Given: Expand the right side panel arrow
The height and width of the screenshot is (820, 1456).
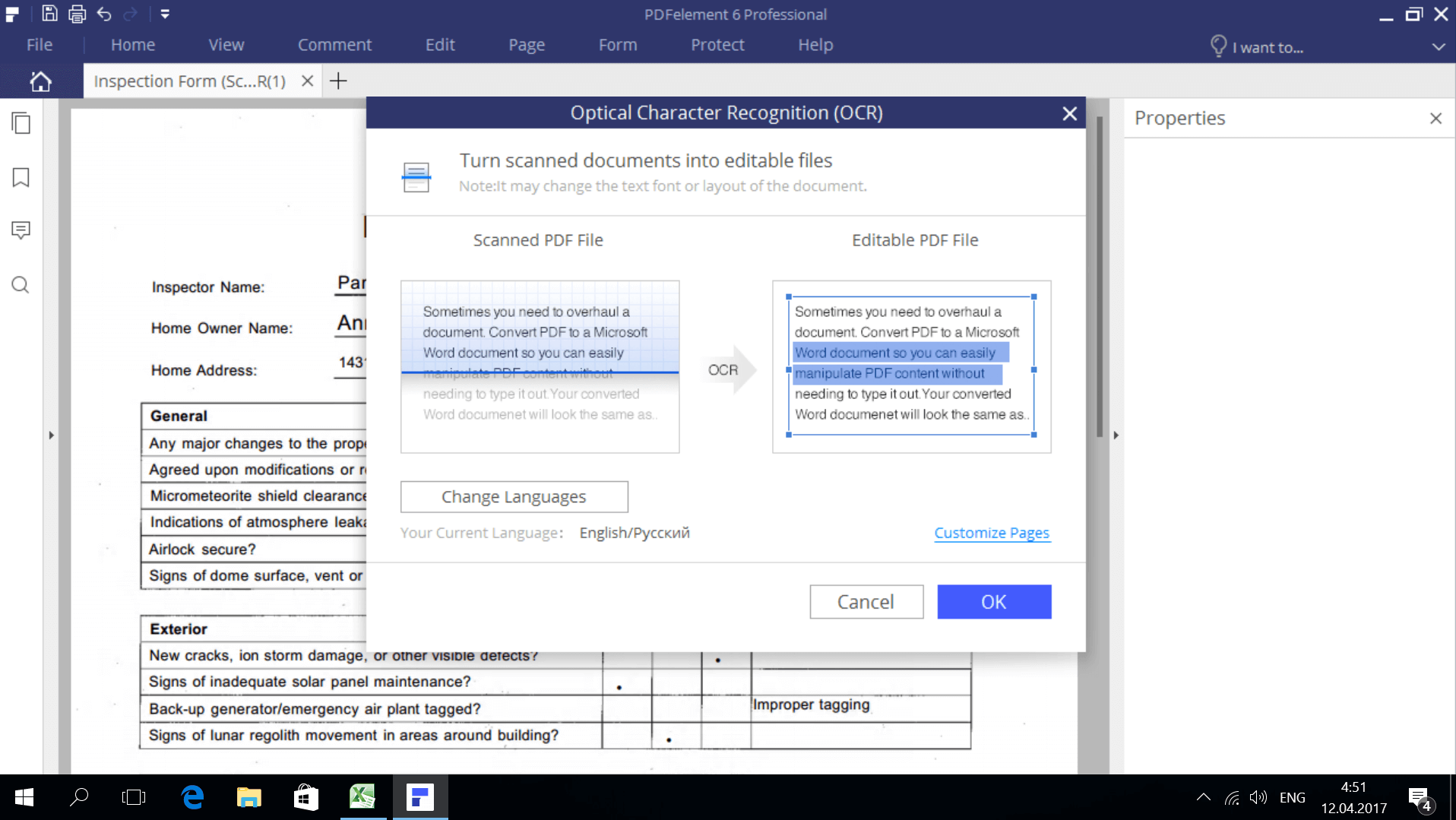Looking at the screenshot, I should click(x=1116, y=435).
